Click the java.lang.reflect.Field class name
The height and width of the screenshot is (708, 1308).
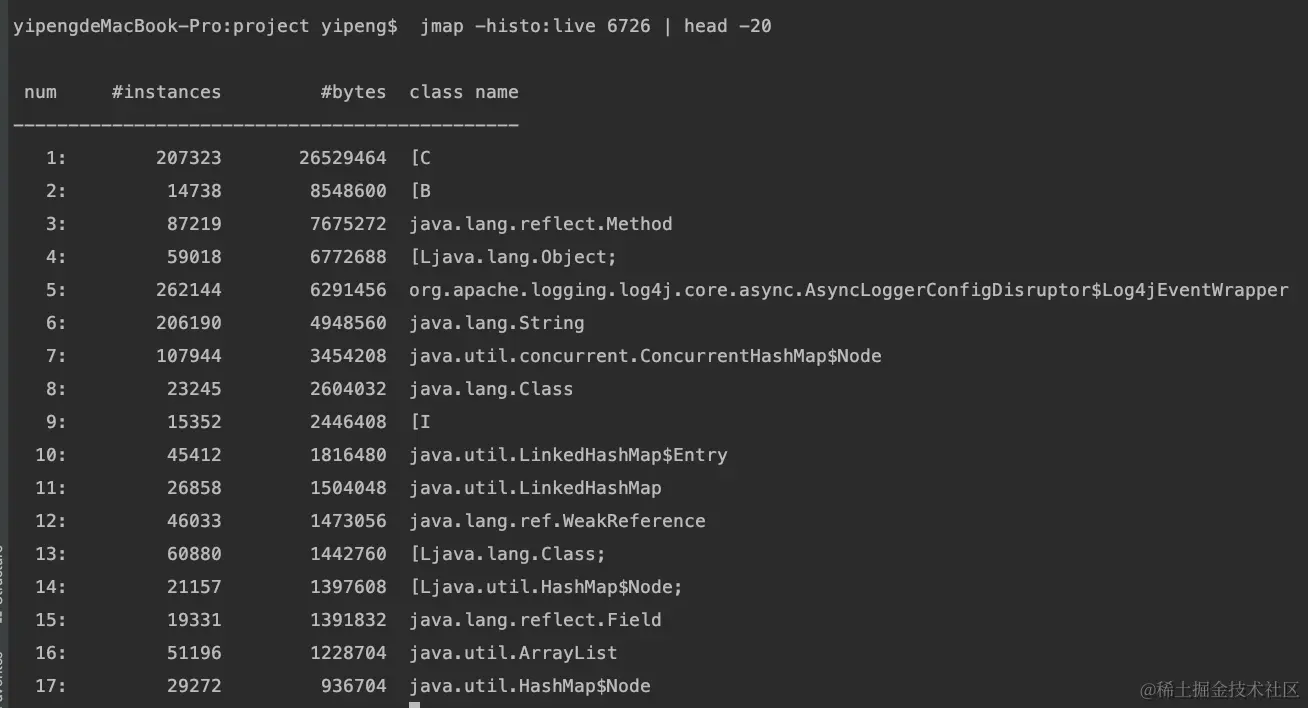(x=535, y=620)
